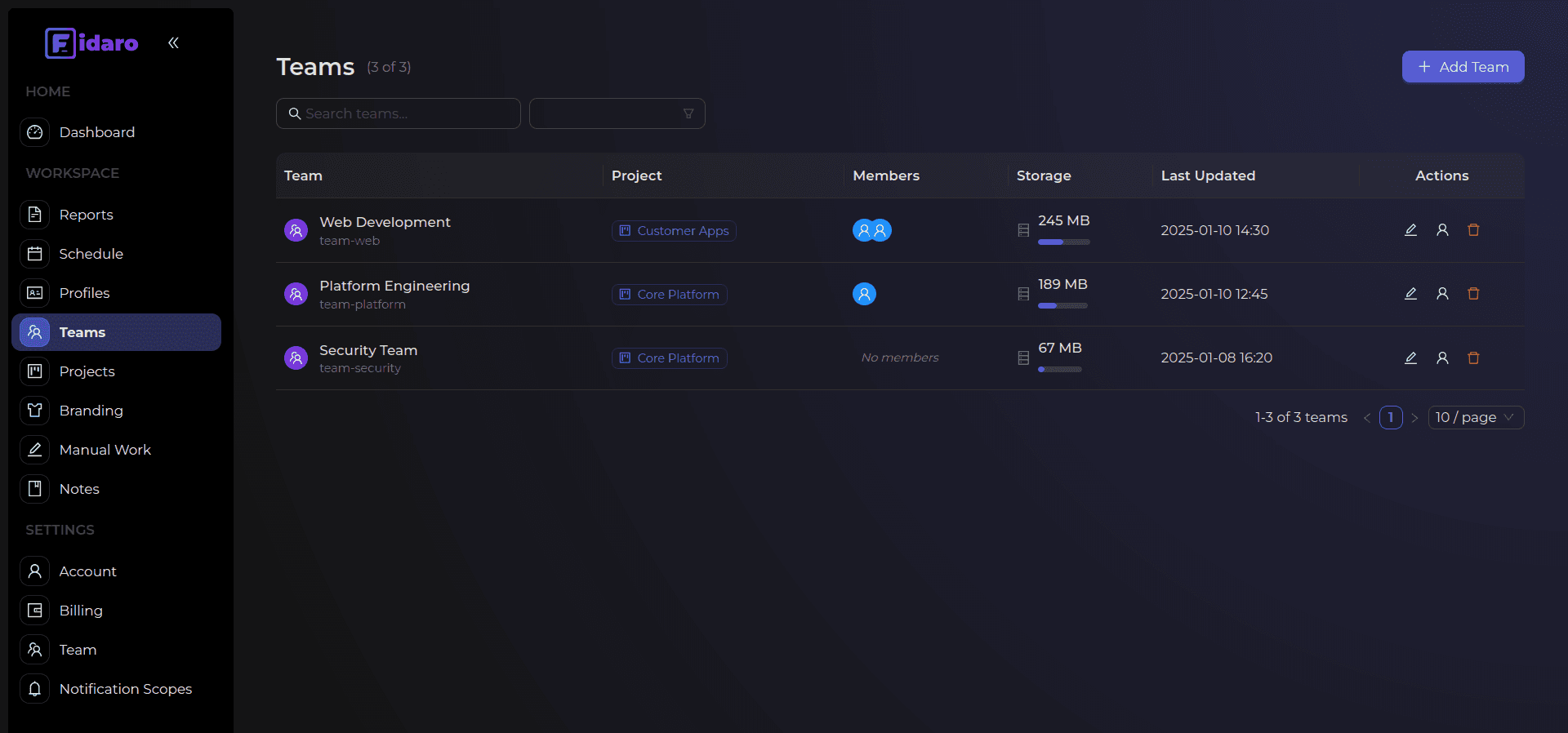Collapse the sidebar with double chevron

[x=173, y=43]
